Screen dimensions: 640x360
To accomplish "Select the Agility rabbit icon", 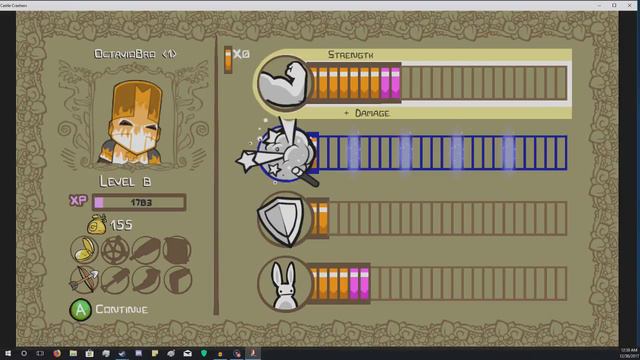I will [x=284, y=284].
